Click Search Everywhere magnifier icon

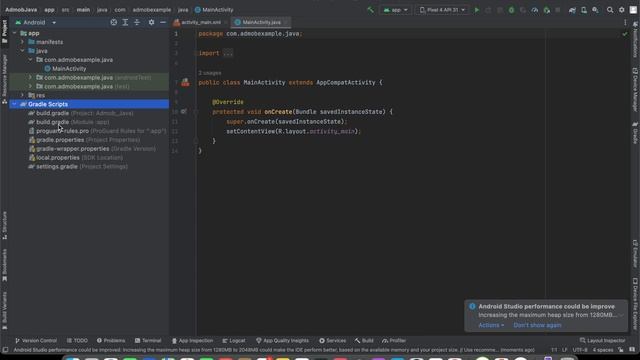click(x=610, y=10)
